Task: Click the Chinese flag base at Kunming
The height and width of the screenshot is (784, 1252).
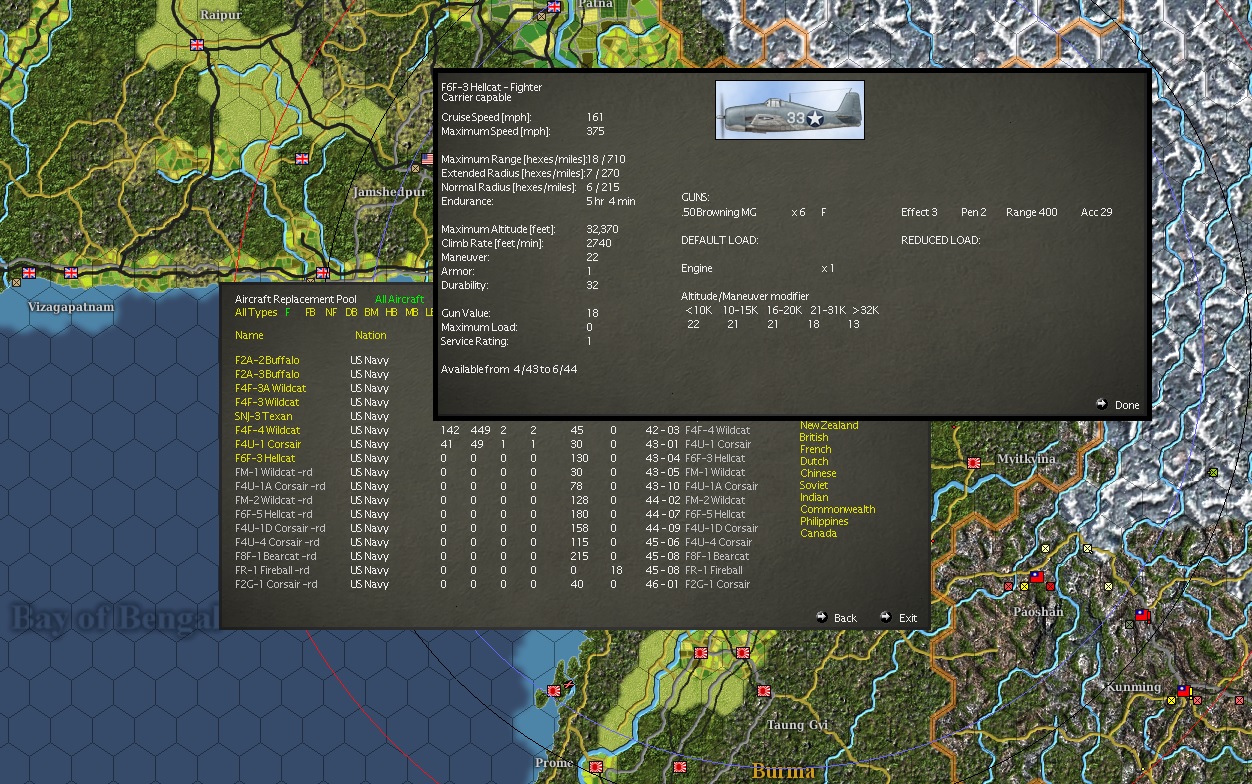Action: point(1184,690)
